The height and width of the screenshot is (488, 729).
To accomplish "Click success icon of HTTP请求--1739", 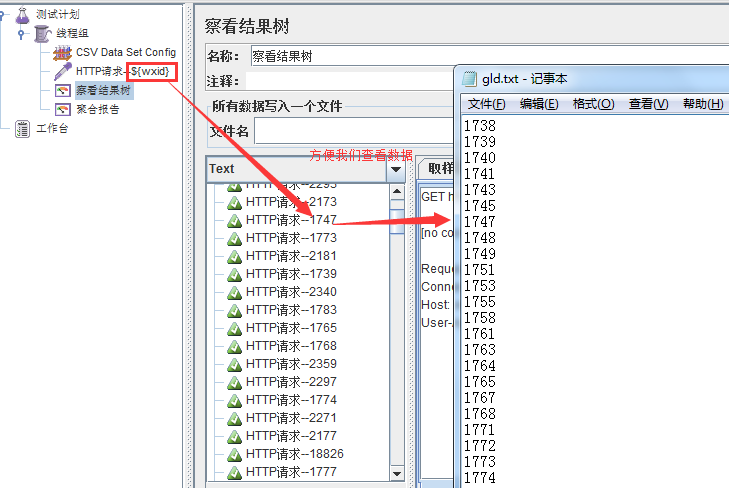I will click(x=234, y=275).
